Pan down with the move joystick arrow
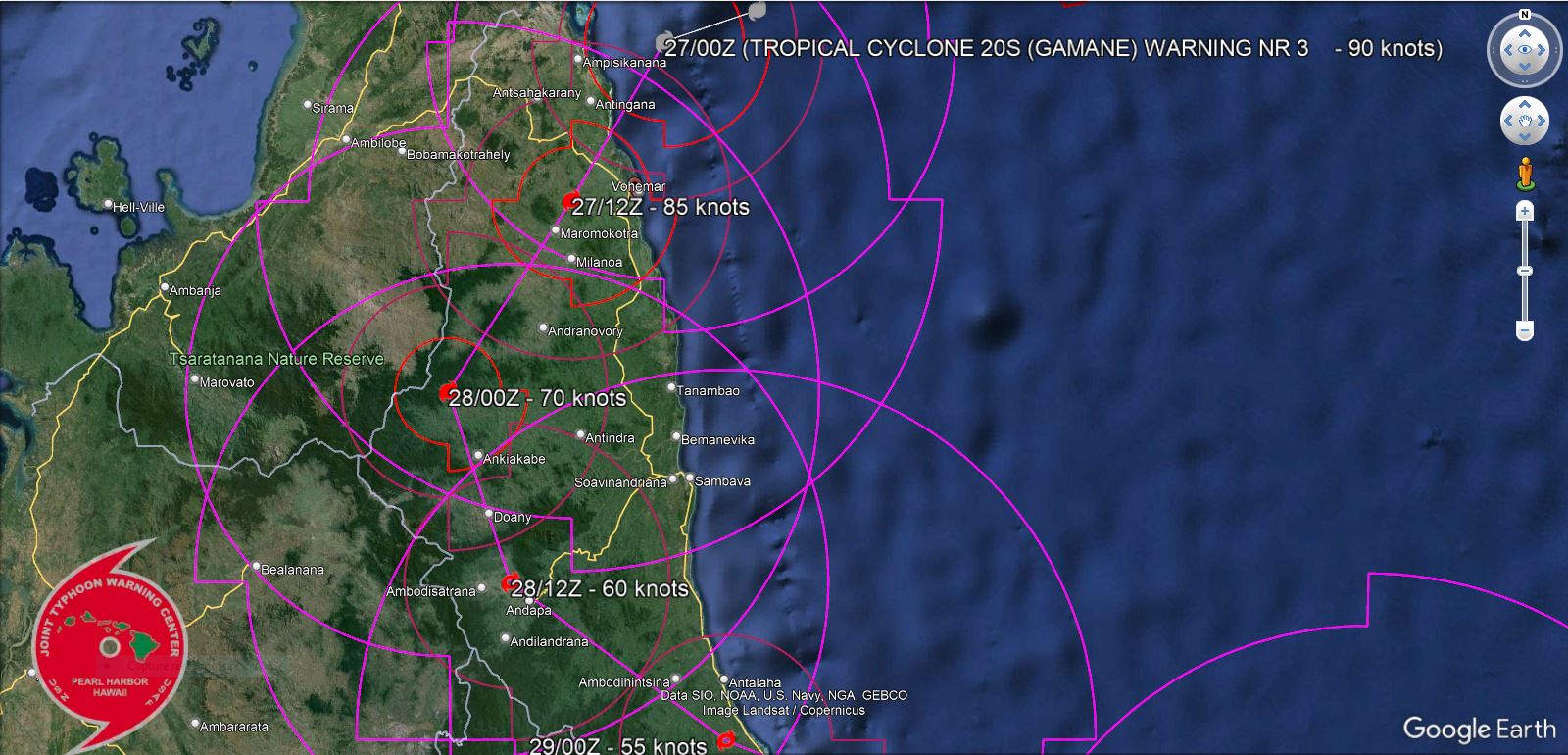 click(x=1524, y=138)
